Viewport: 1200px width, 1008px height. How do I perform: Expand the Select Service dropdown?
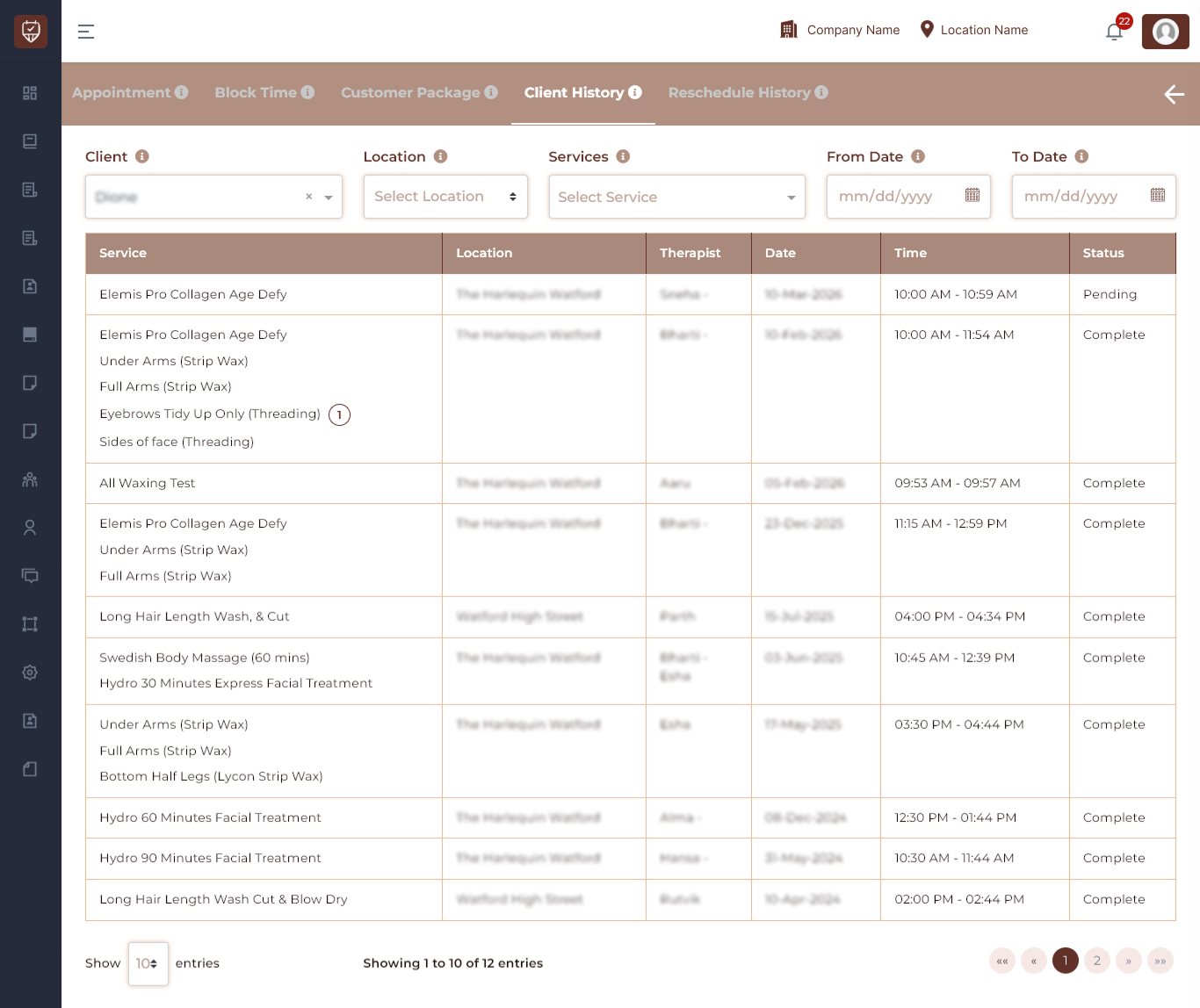coord(676,197)
